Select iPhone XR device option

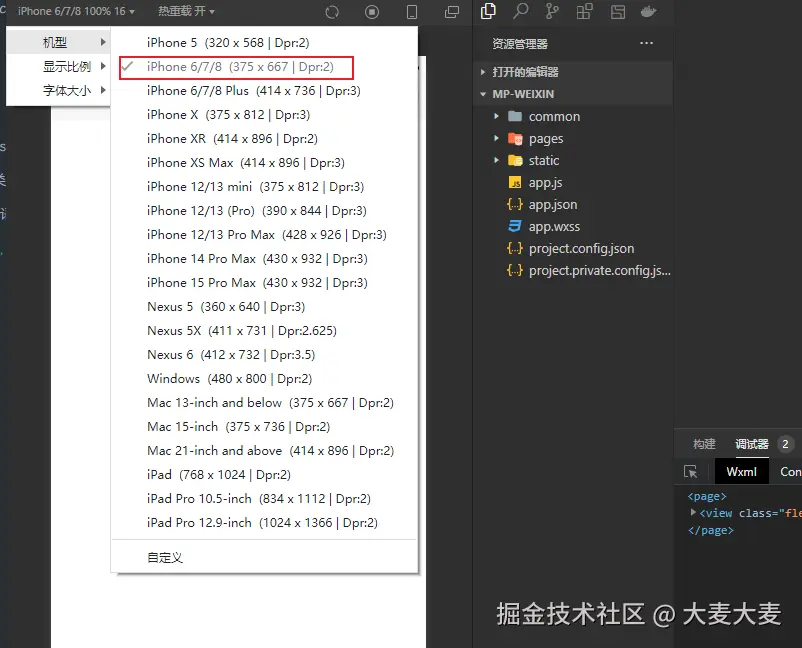(x=264, y=139)
